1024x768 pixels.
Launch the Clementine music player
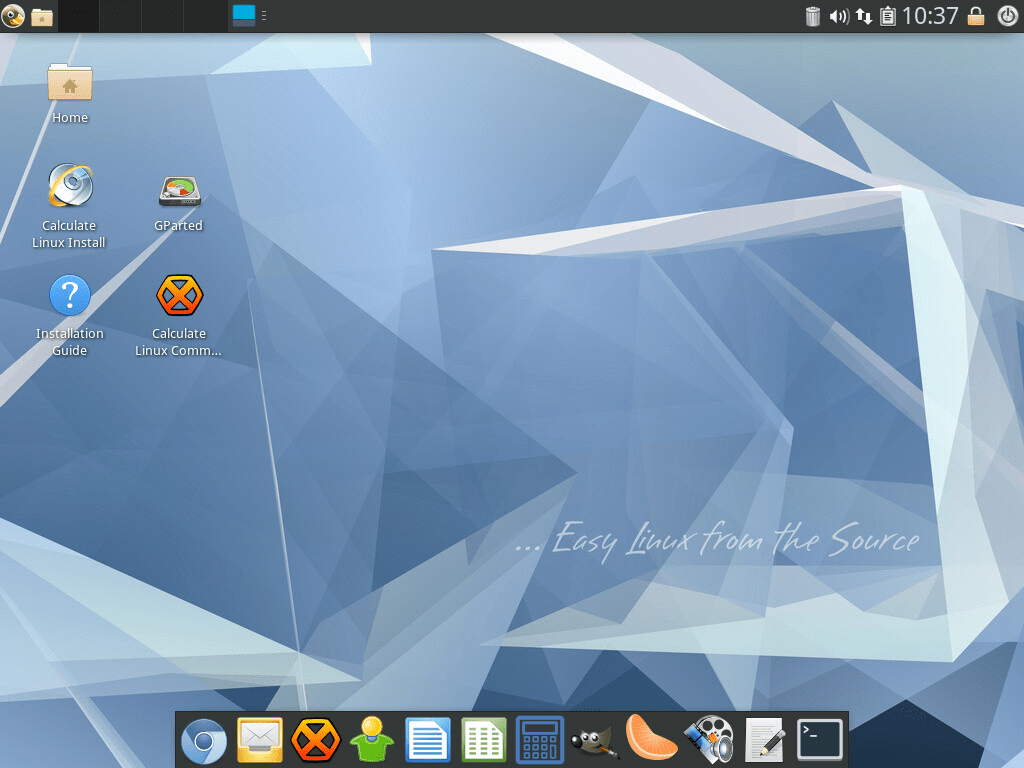point(650,739)
